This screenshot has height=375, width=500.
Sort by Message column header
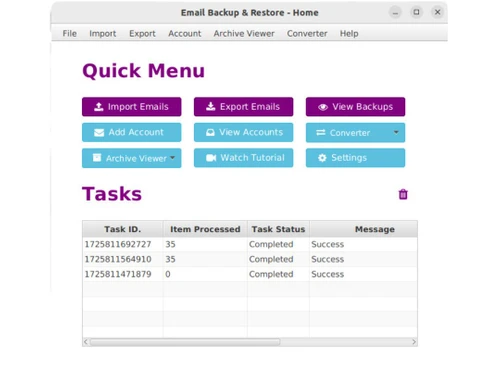(363, 229)
